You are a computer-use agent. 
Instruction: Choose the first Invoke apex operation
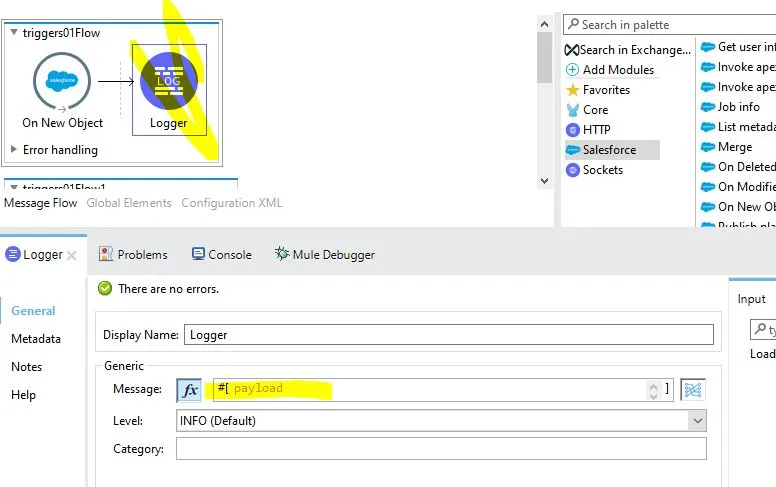(738, 67)
